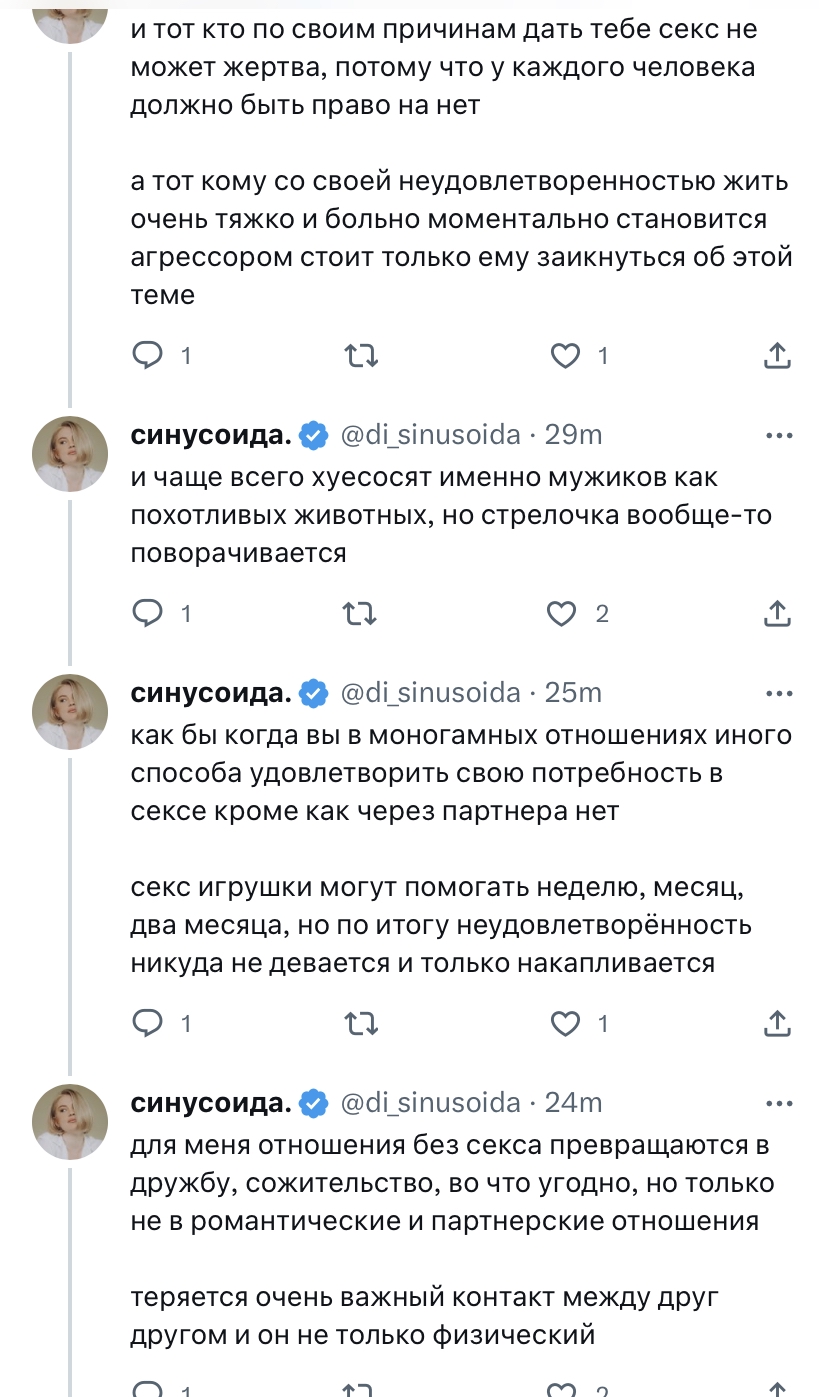Retweet the tweet posted 29m ago

(x=360, y=614)
